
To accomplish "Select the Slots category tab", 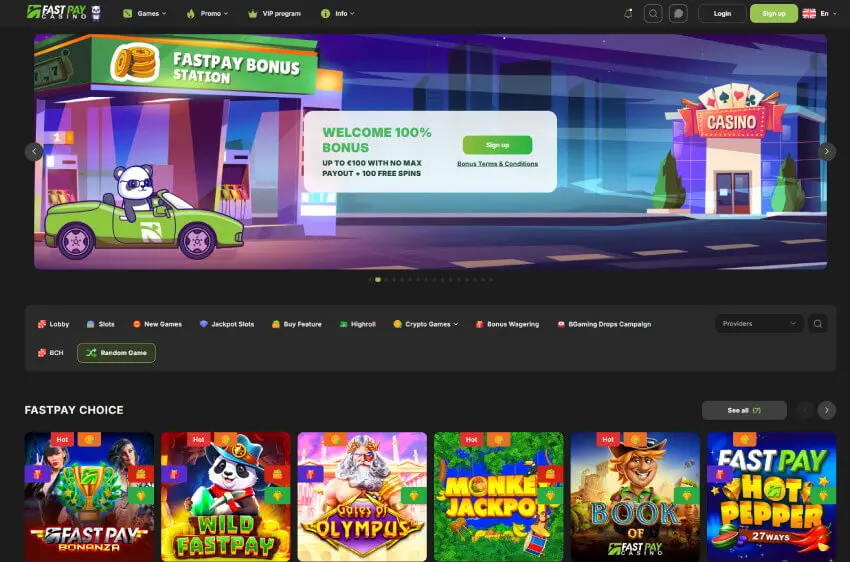I will (x=100, y=324).
